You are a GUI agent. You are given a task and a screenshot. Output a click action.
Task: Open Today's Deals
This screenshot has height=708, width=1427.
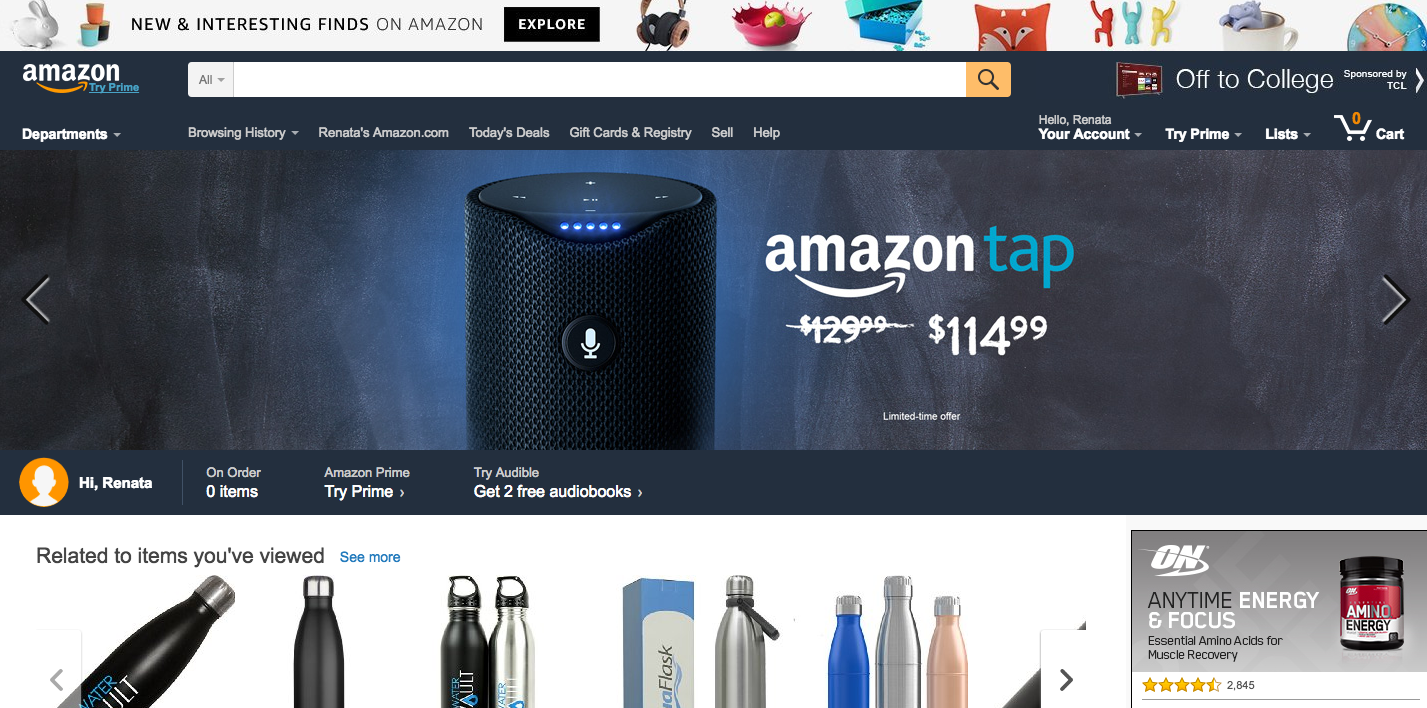coord(509,132)
